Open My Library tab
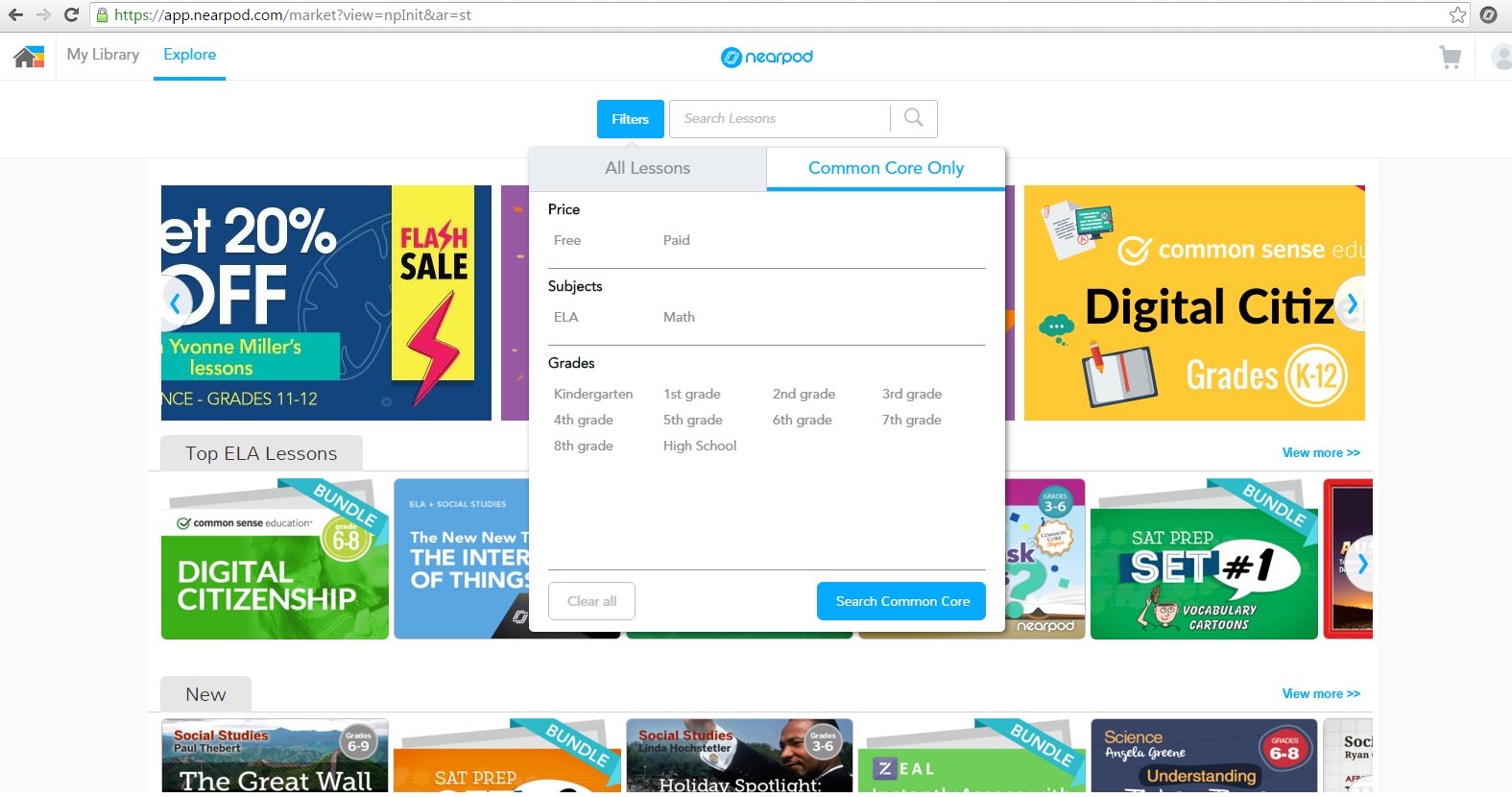Screen dimensions: 1512x797 click(x=103, y=55)
